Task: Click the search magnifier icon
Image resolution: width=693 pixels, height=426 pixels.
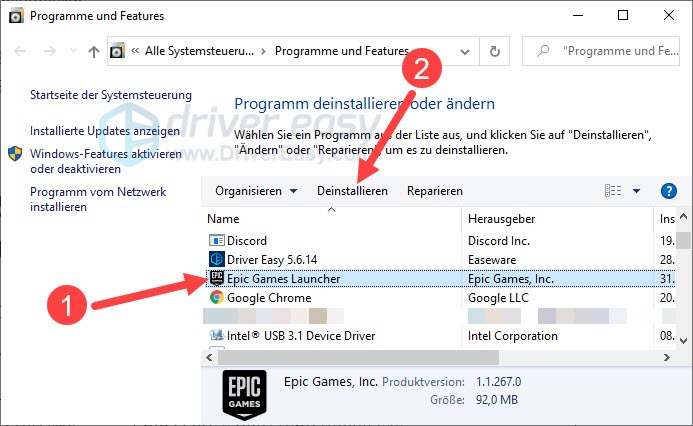Action: coord(543,51)
